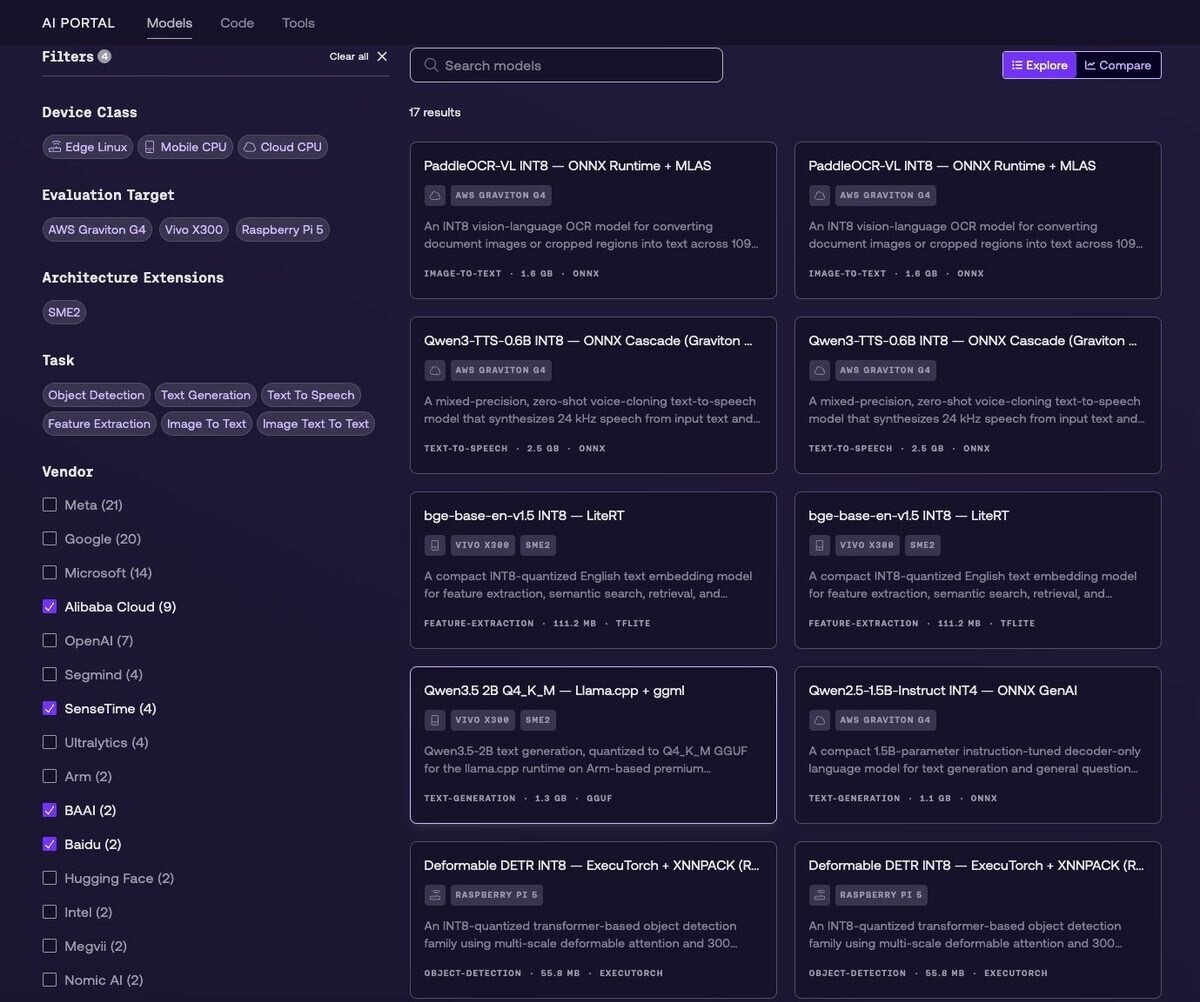
Task: Click the GGUF format label
Action: click(600, 799)
